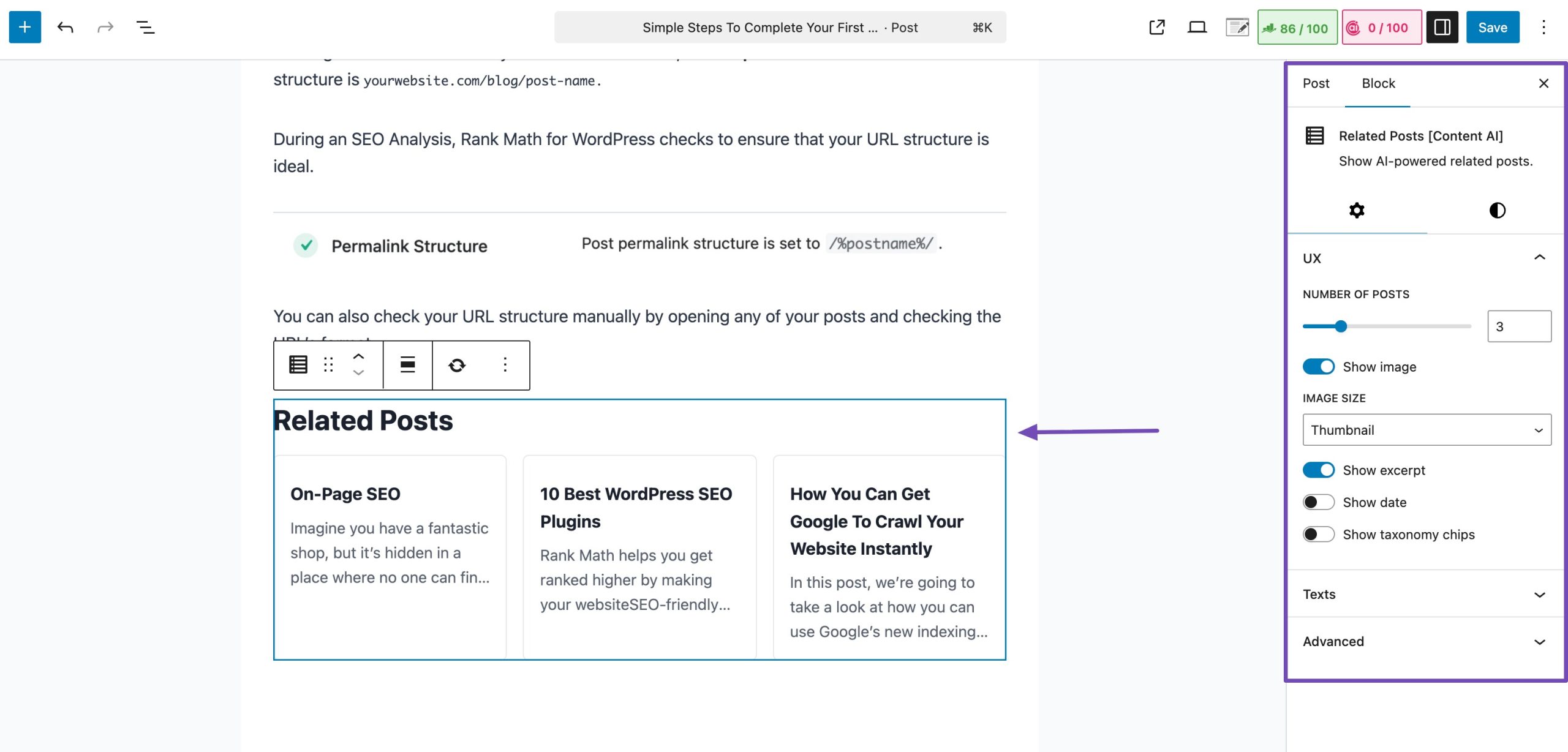Expand the Advanced panel section
The image size is (1568, 752).
point(1424,641)
